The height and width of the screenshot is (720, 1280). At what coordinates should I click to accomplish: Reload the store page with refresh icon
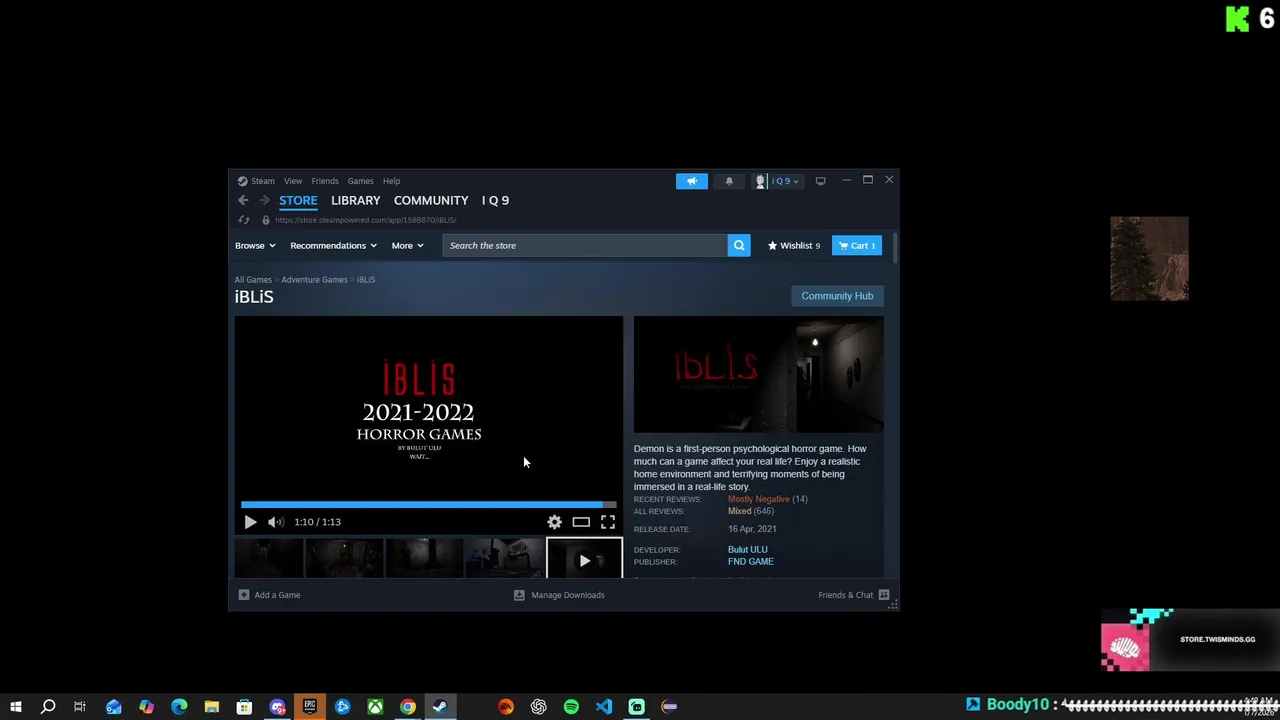point(244,220)
